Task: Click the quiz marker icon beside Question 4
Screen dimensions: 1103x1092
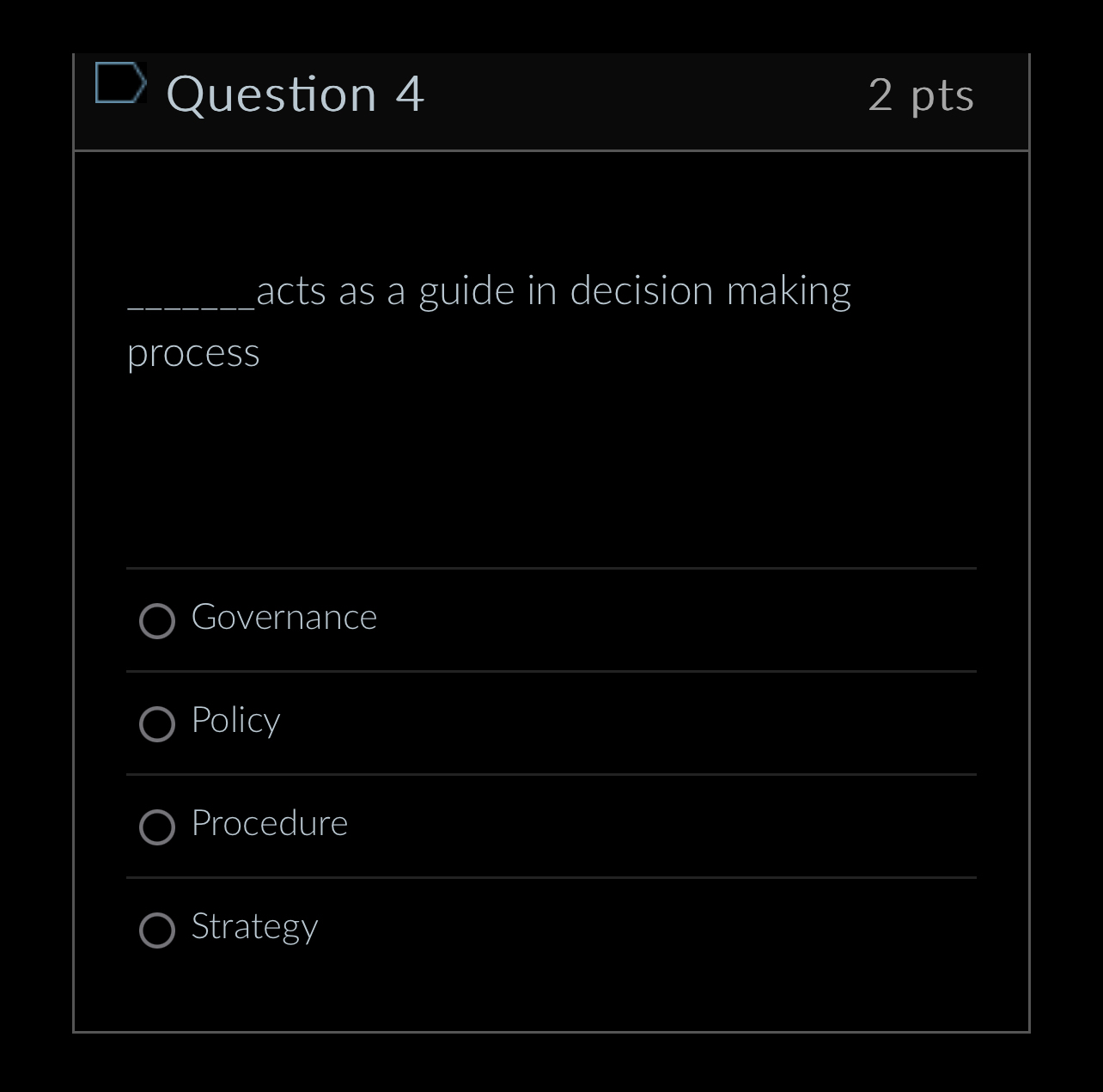Action: [120, 83]
